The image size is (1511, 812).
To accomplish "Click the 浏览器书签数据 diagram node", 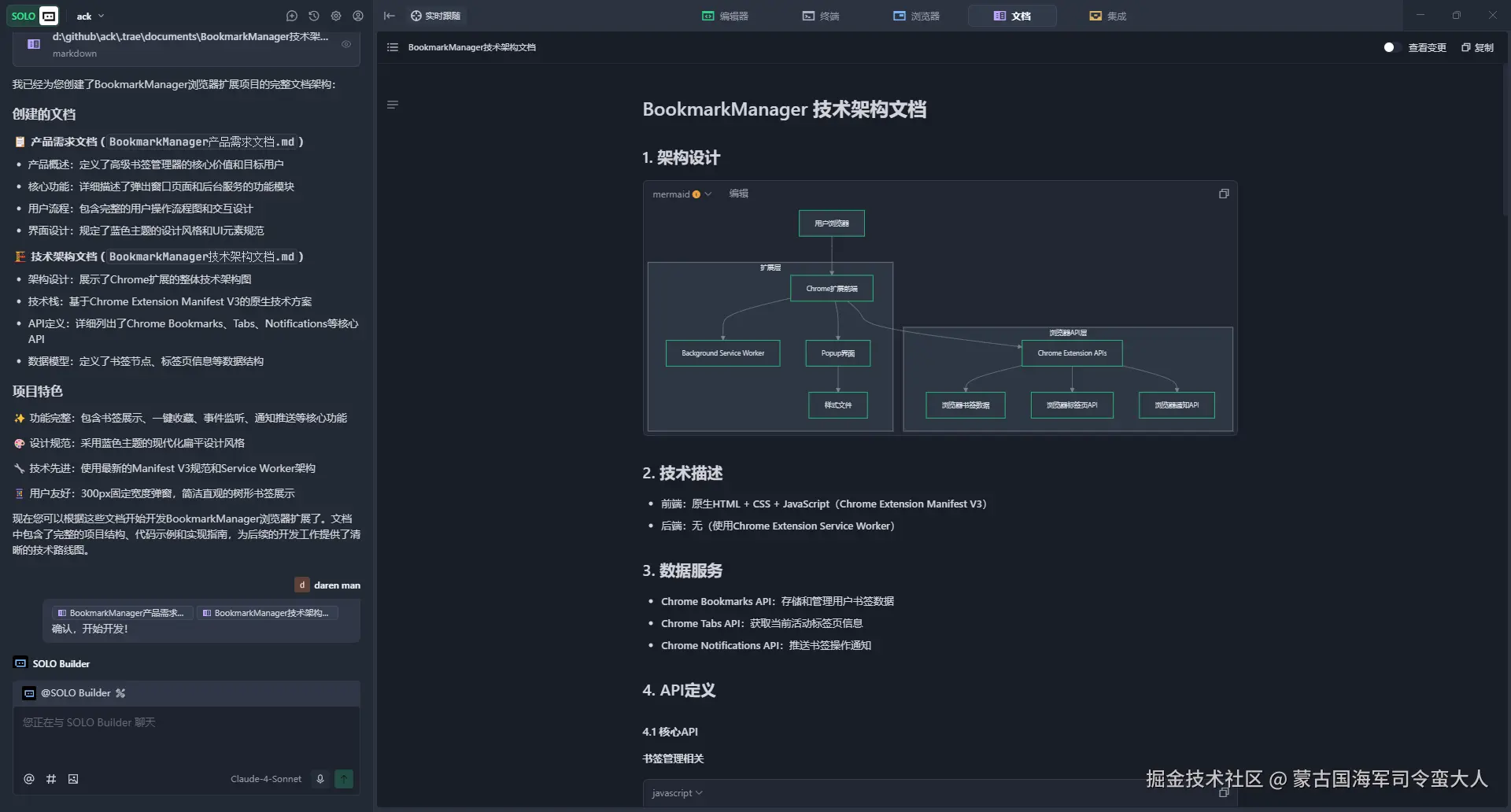I will point(966,405).
